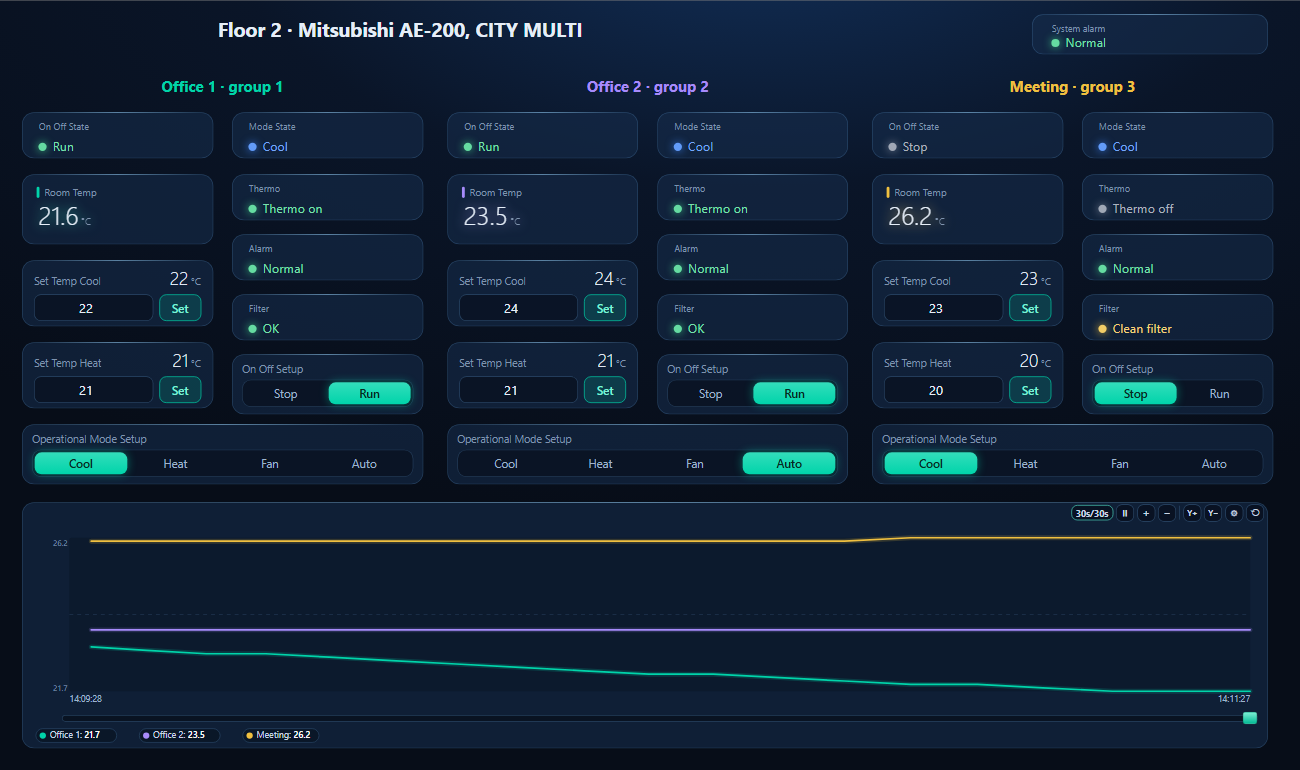Viewport: 1300px width, 770px height.
Task: Confirm Office 2 Set Temp Cool with Set
Action: pos(605,308)
